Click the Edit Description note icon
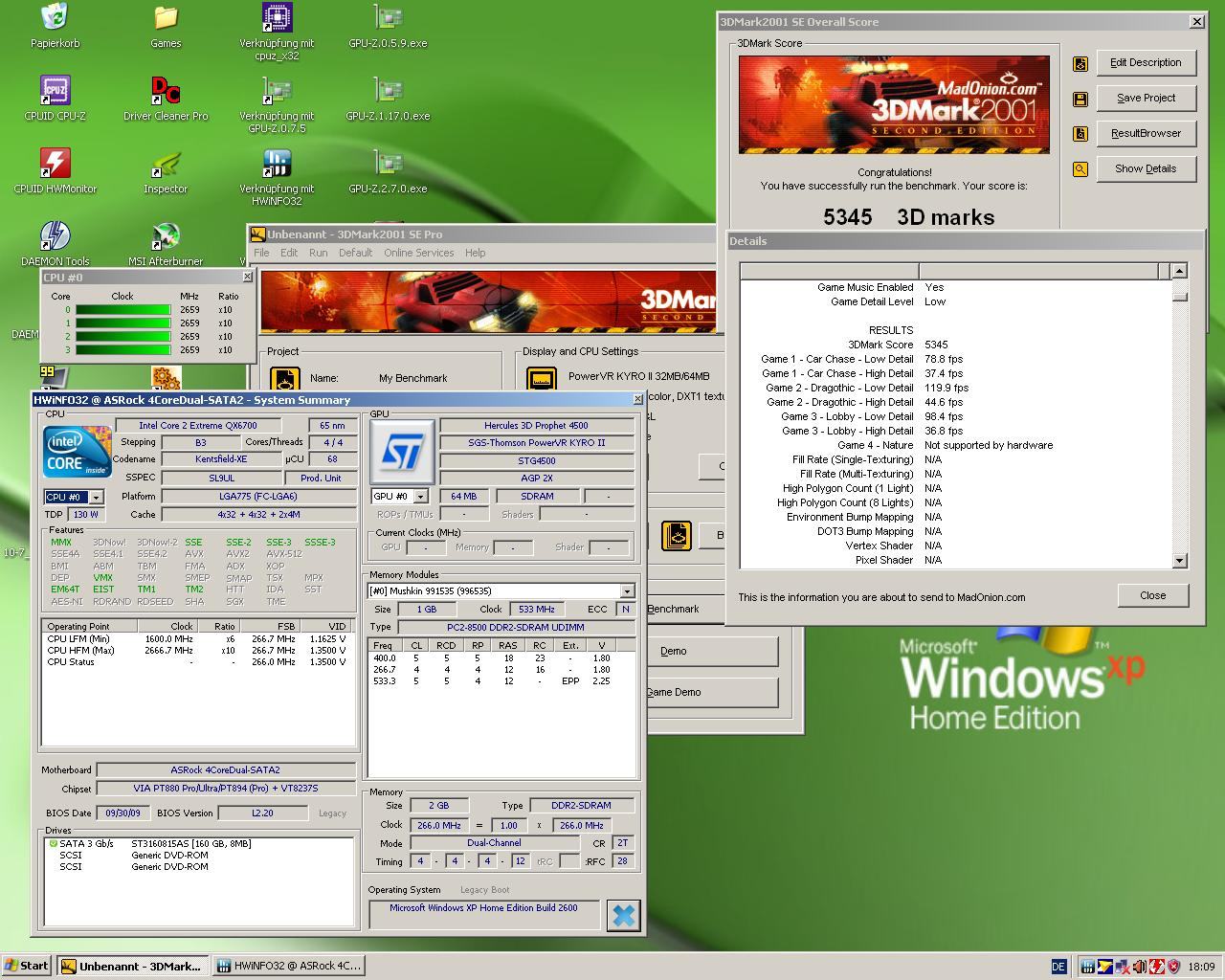This screenshot has width=1225, height=980. click(x=1080, y=63)
